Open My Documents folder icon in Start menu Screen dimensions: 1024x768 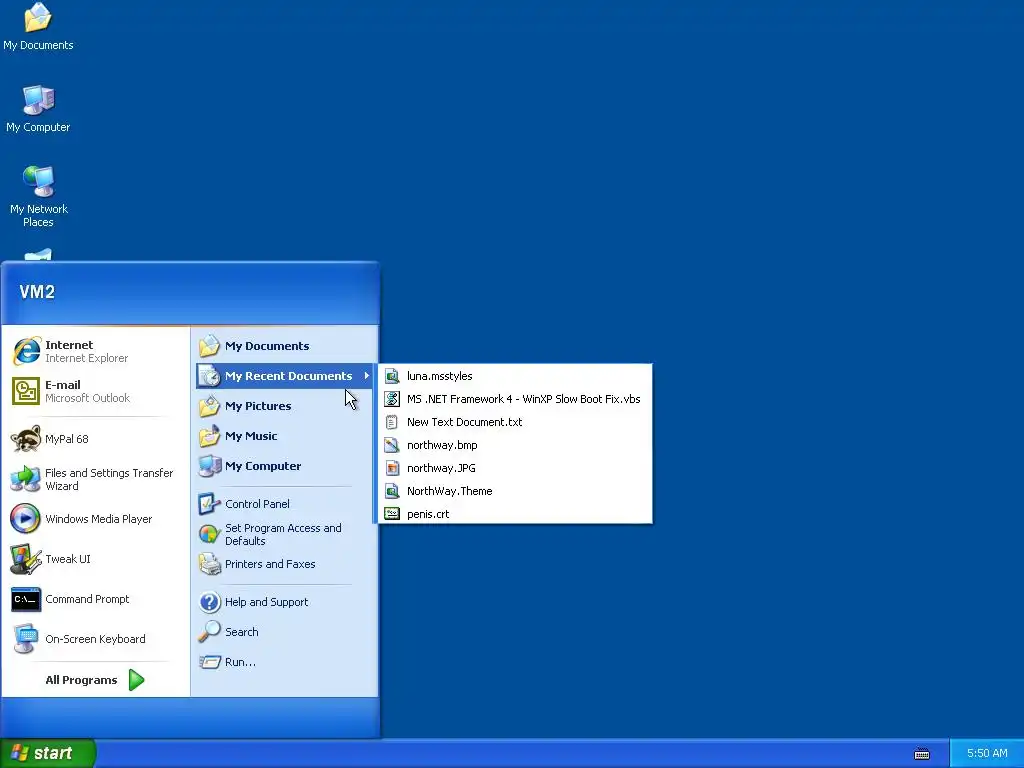210,346
